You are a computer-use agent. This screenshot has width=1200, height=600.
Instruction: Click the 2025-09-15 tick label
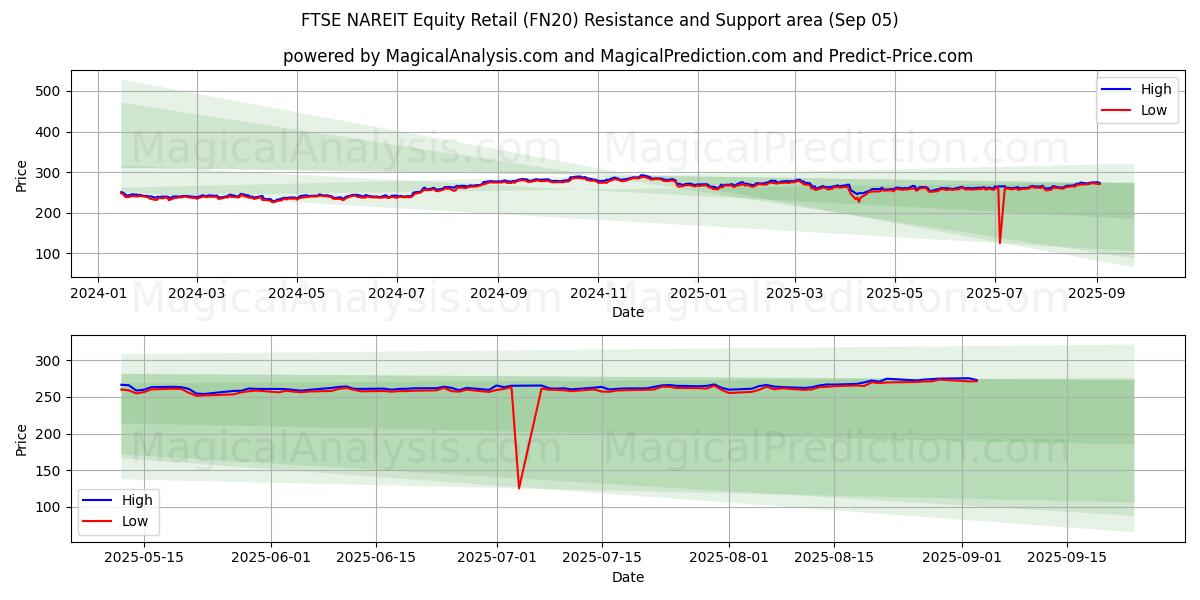pyautogui.click(x=1067, y=559)
